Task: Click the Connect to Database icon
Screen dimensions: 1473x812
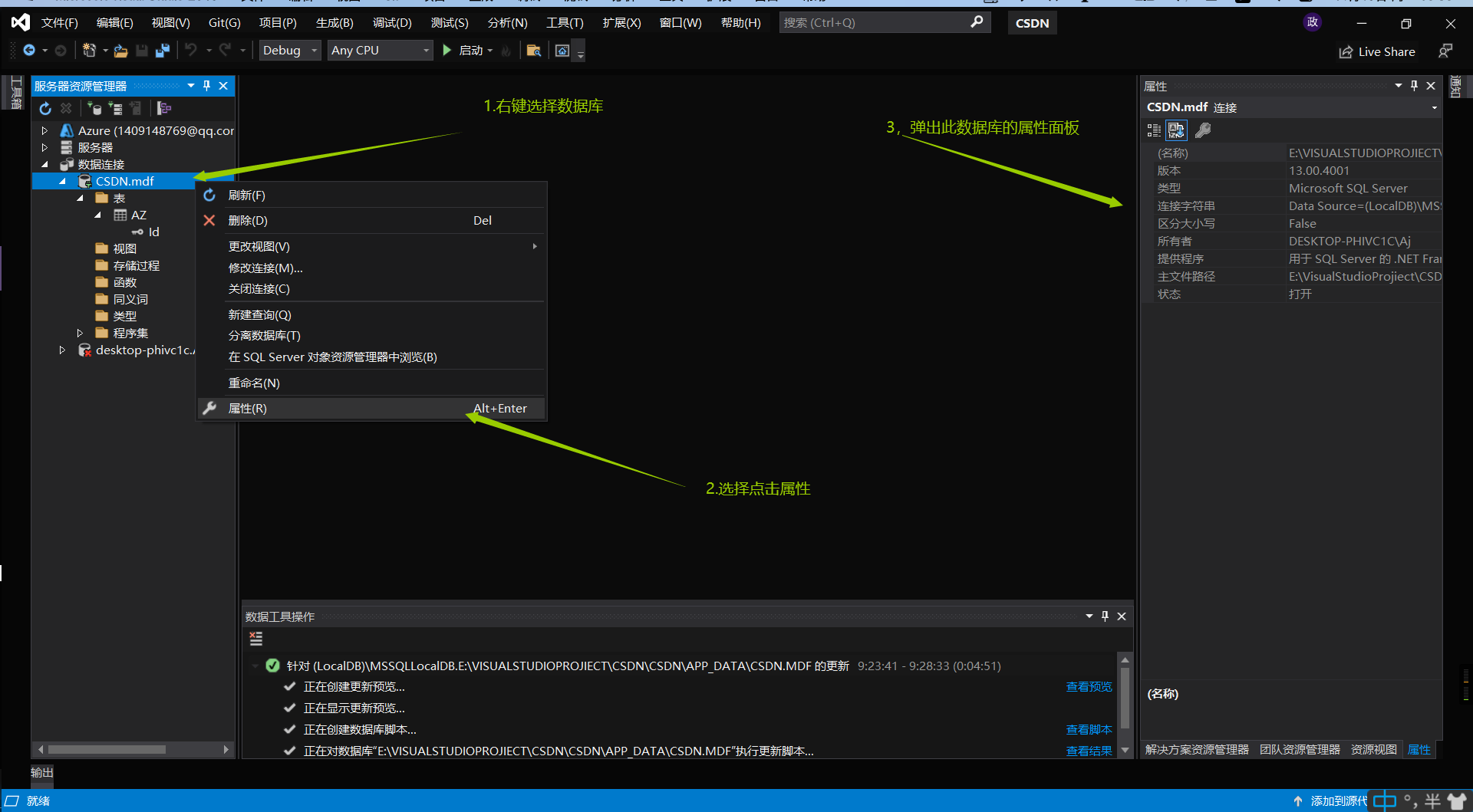Action: coord(95,108)
